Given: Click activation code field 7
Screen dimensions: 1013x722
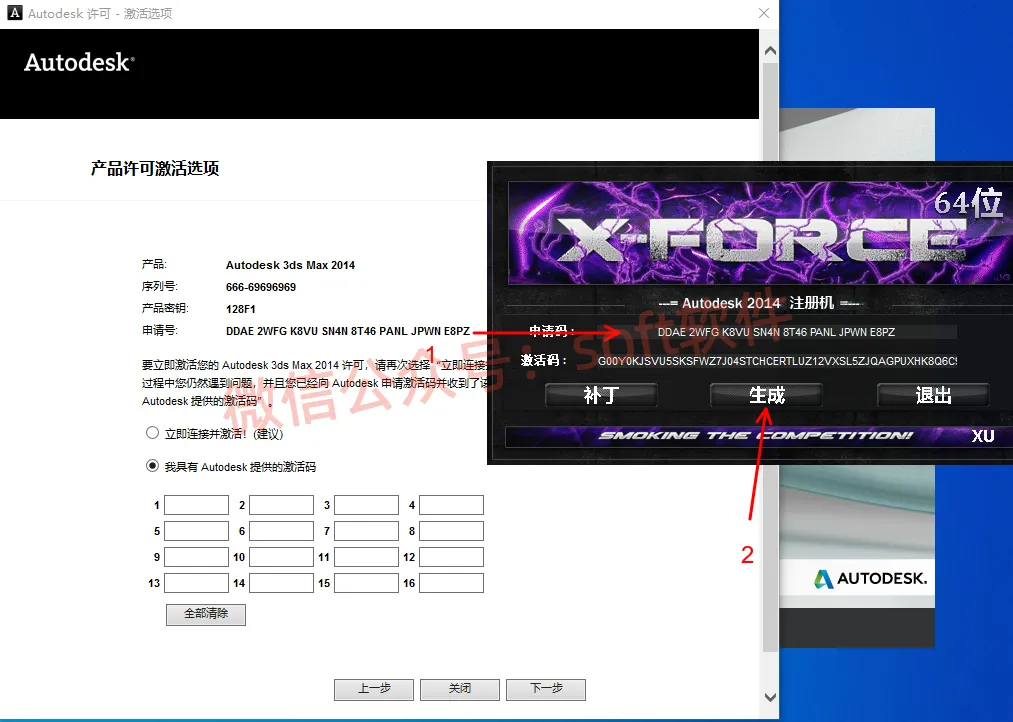Looking at the screenshot, I should [x=366, y=531].
